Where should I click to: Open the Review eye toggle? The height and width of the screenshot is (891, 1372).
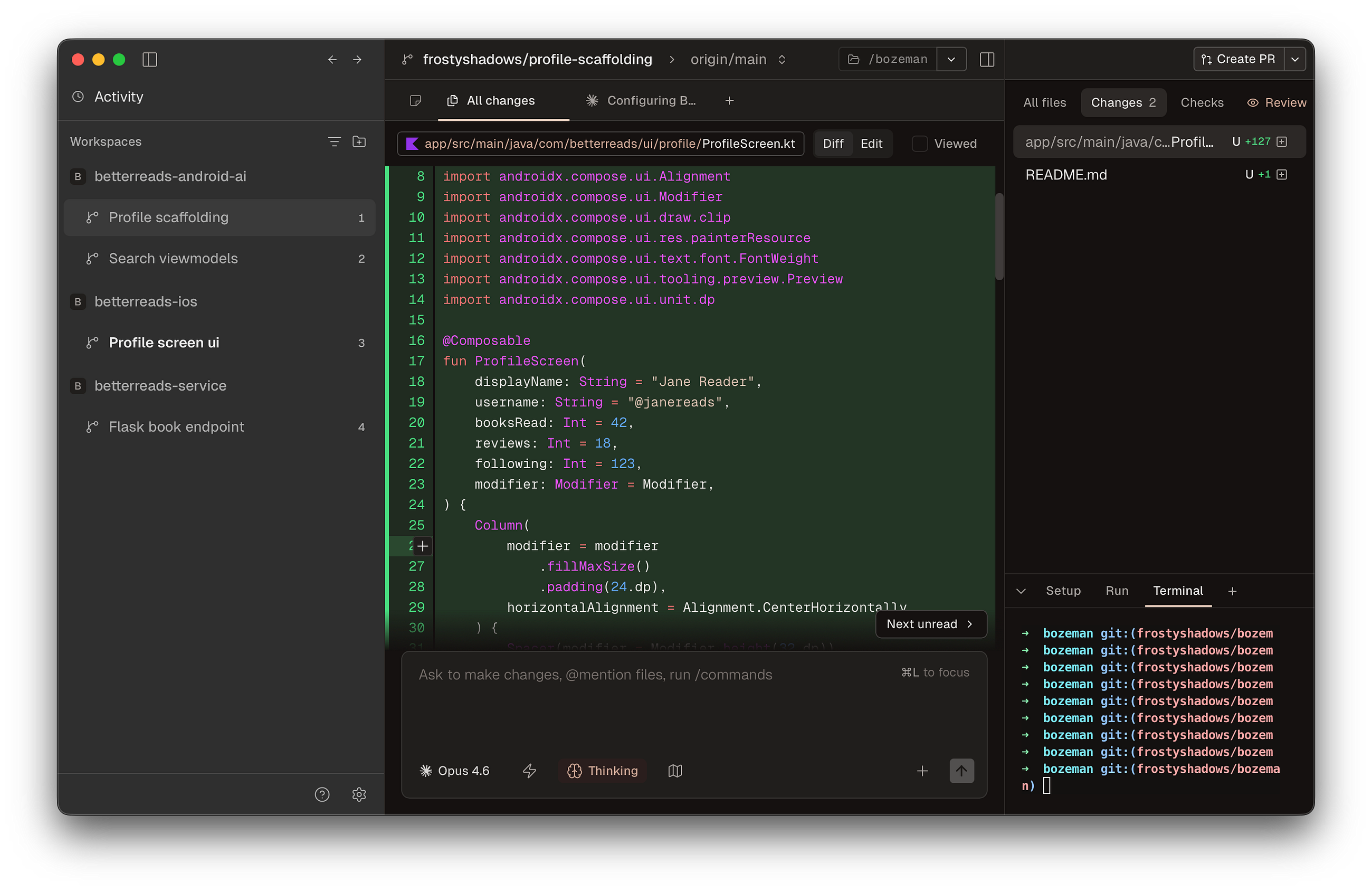click(x=1276, y=102)
